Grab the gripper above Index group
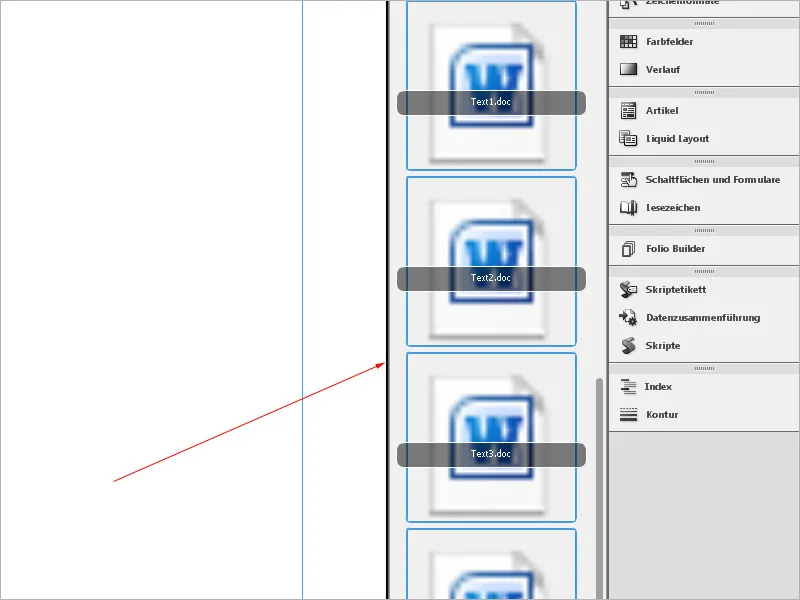 pos(704,368)
